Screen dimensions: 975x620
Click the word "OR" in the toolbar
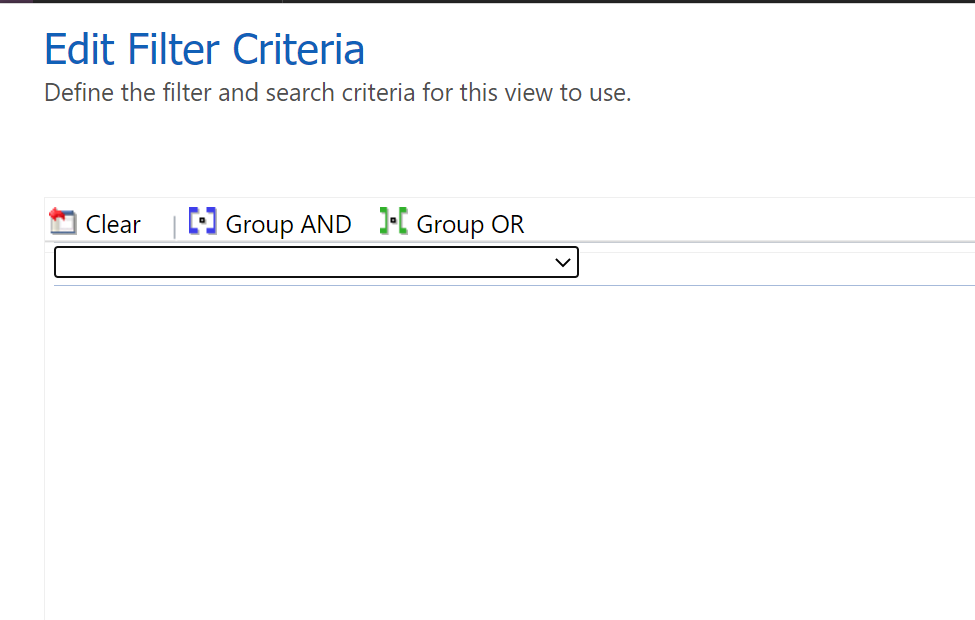point(507,224)
